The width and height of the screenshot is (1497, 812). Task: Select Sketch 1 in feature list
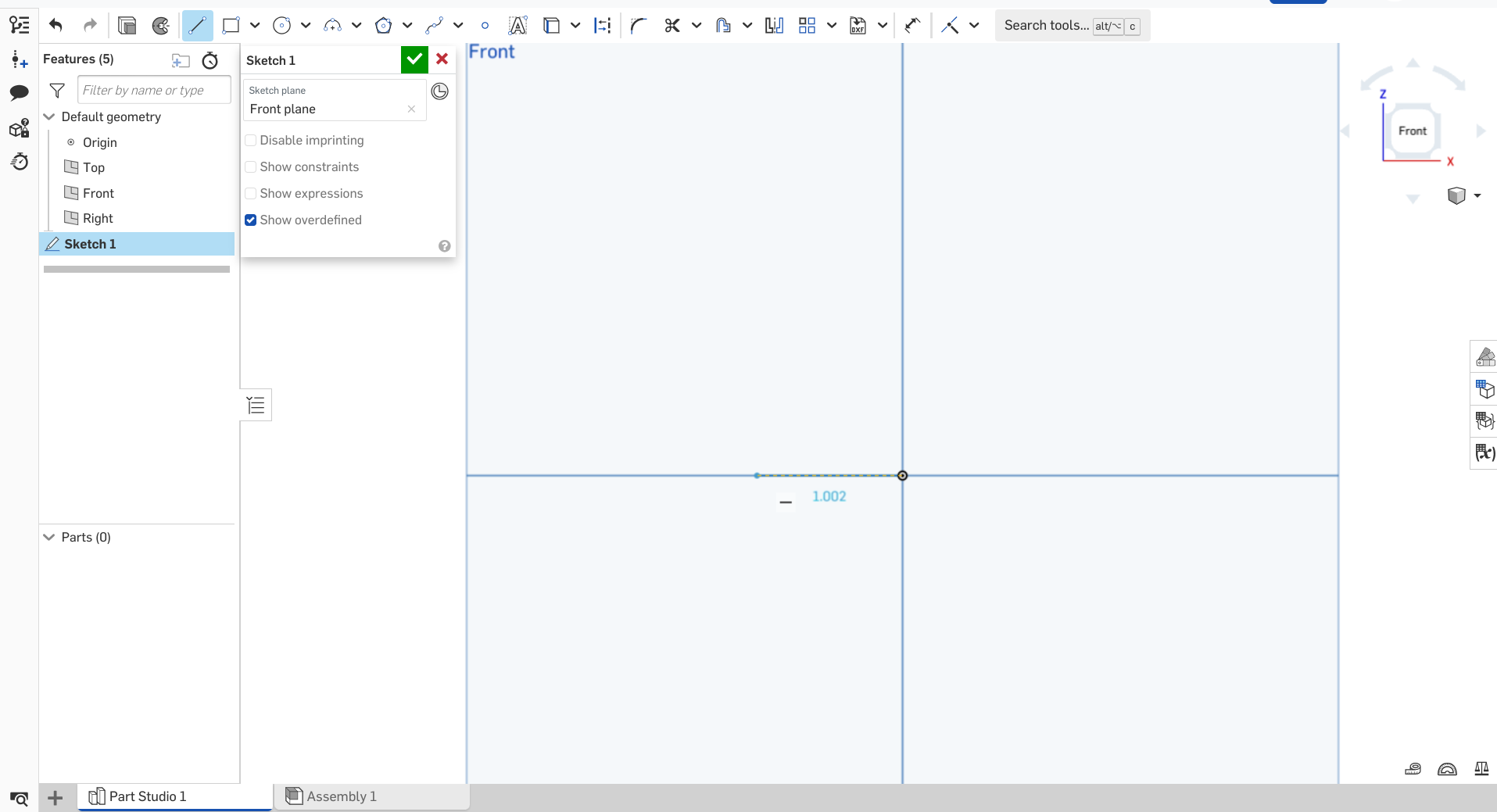click(x=137, y=244)
